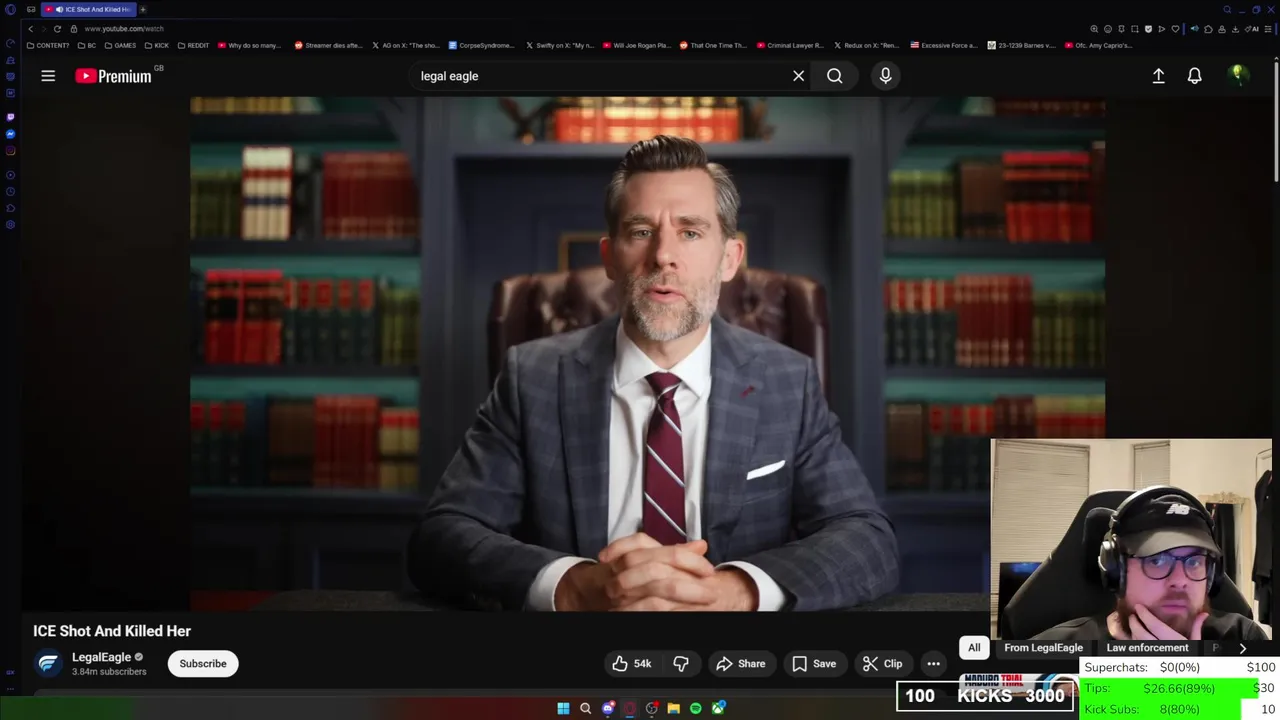The height and width of the screenshot is (720, 1280).
Task: Click the heart bookmark icon in the address bar
Action: (x=1175, y=29)
